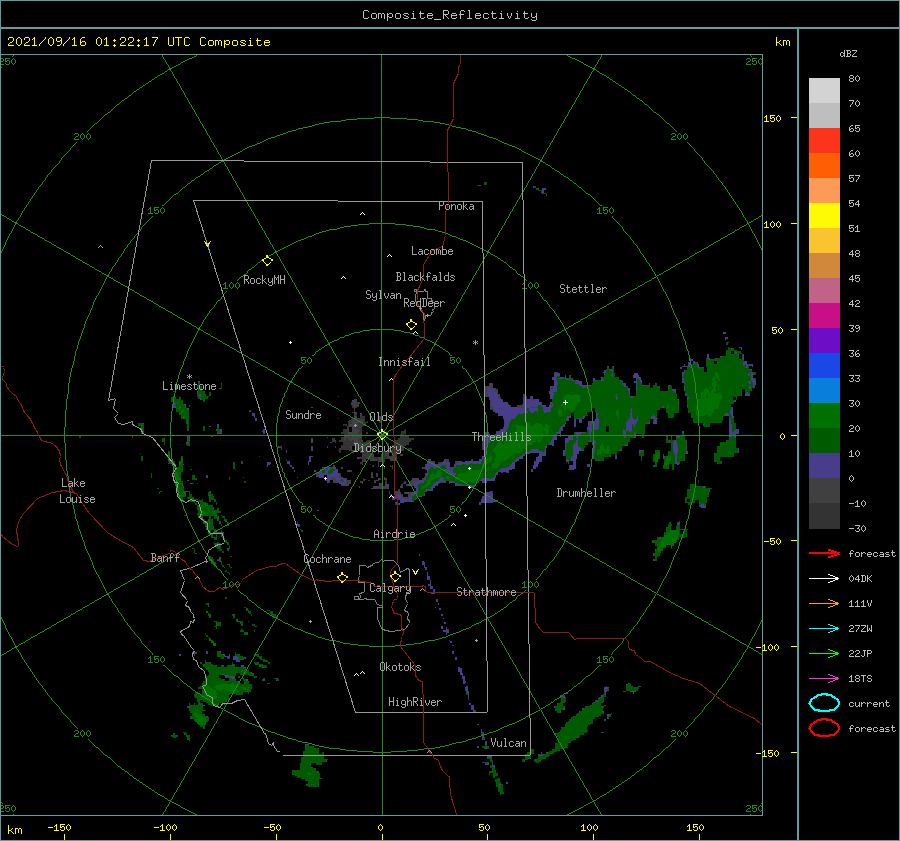Pick the light gray 80 dBZ swatch

824,91
